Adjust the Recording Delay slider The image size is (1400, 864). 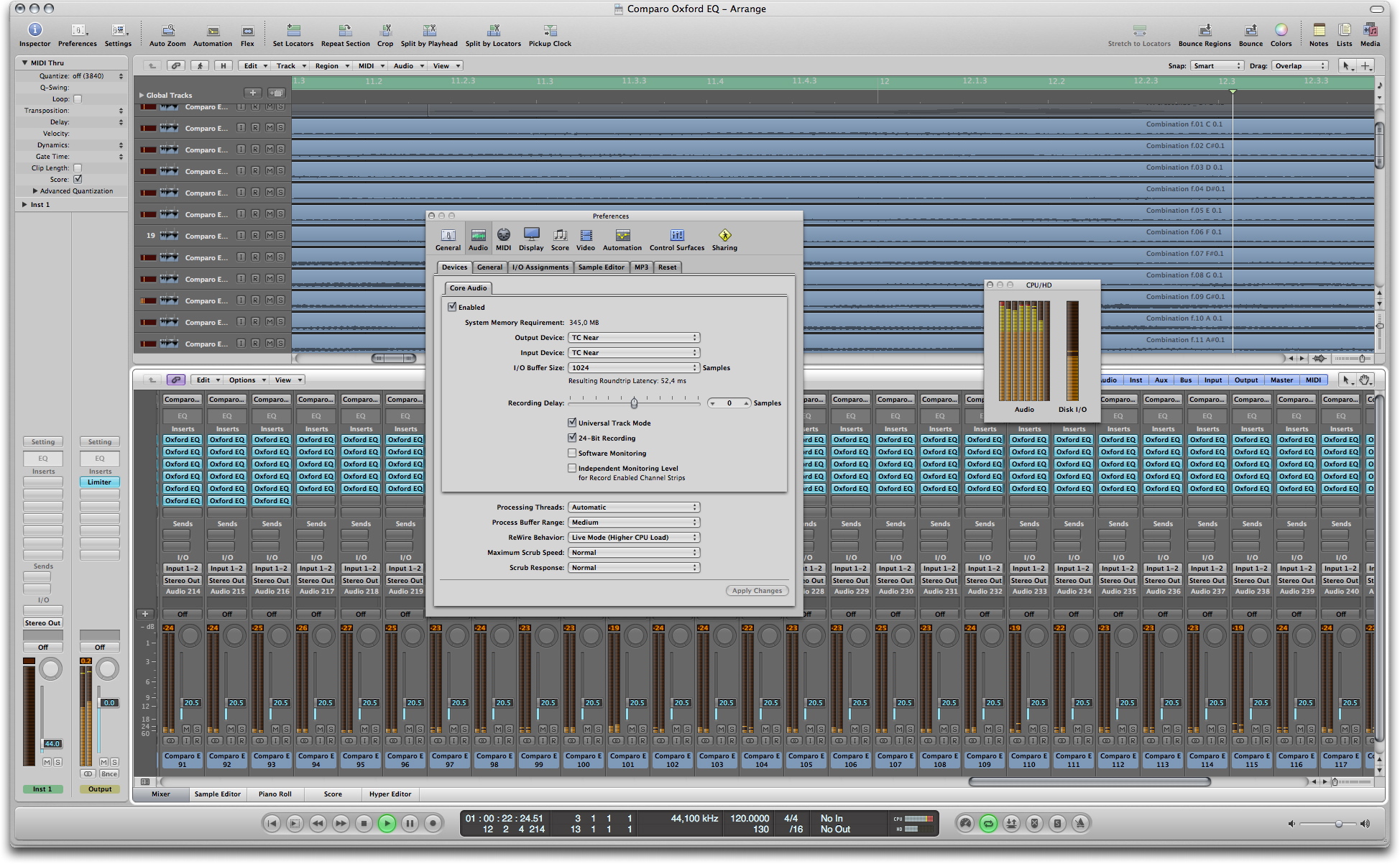click(634, 402)
